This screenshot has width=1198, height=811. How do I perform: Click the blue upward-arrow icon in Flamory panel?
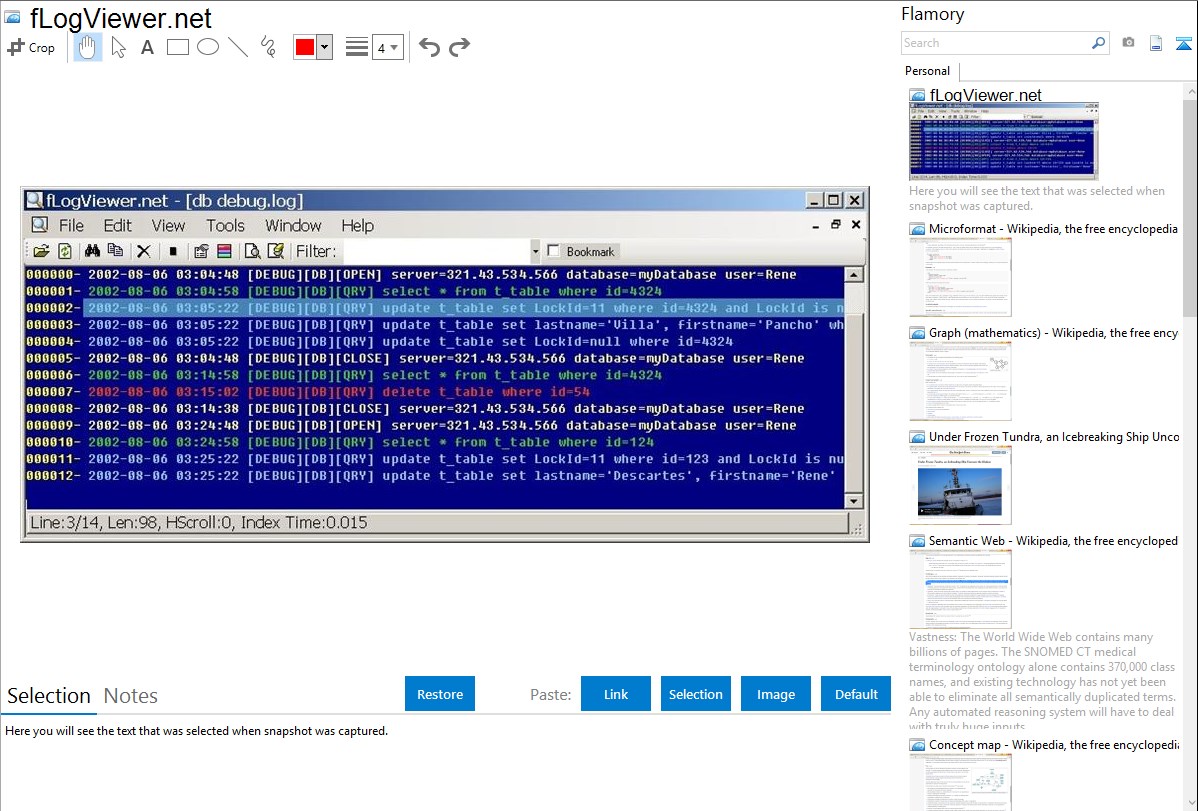pos(1183,43)
